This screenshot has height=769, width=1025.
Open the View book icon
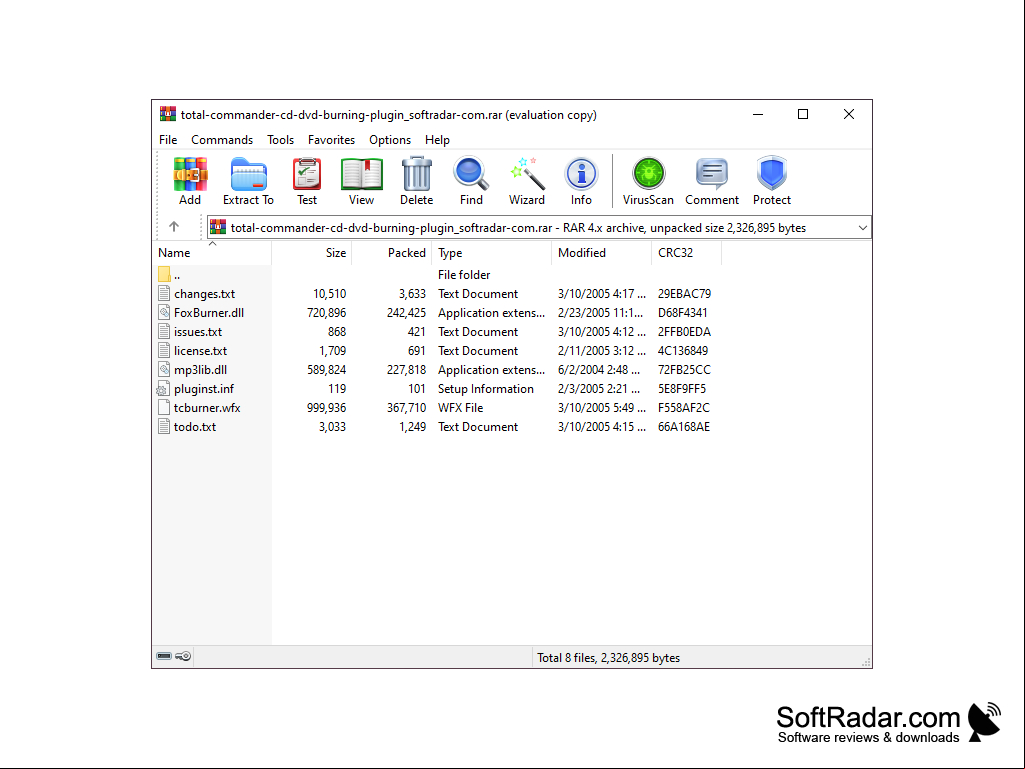[361, 174]
